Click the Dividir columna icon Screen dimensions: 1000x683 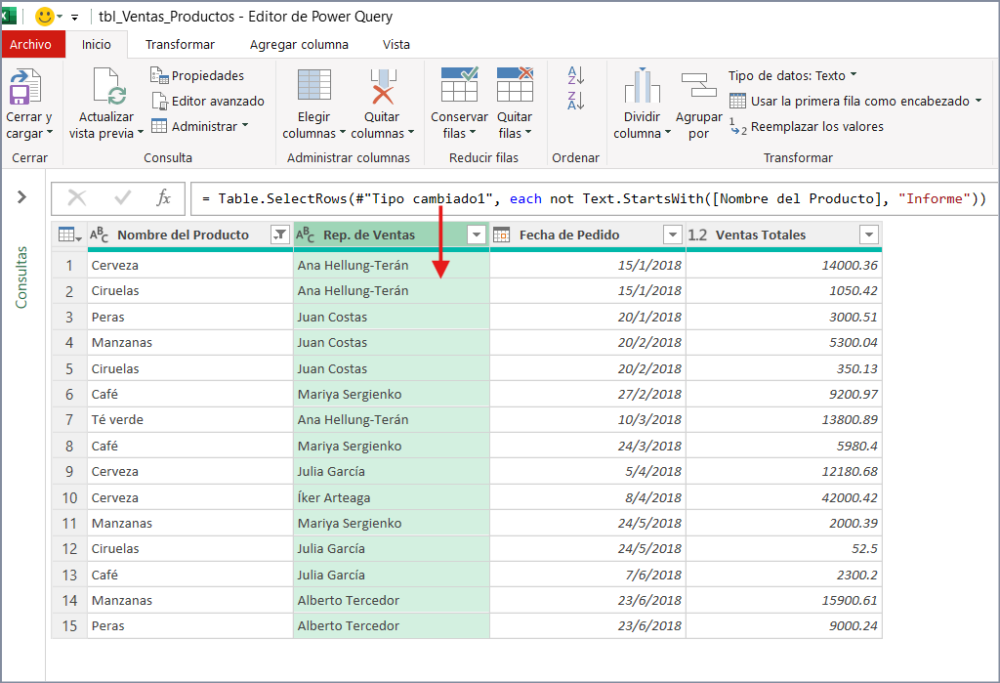642,85
